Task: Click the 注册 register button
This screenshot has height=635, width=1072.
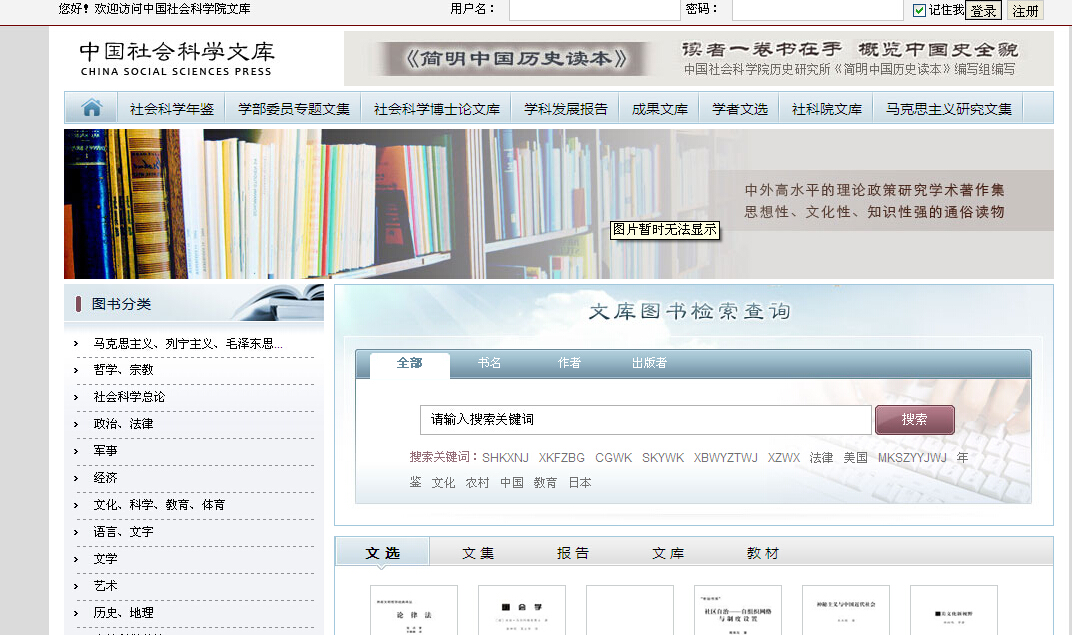Action: click(x=1026, y=11)
